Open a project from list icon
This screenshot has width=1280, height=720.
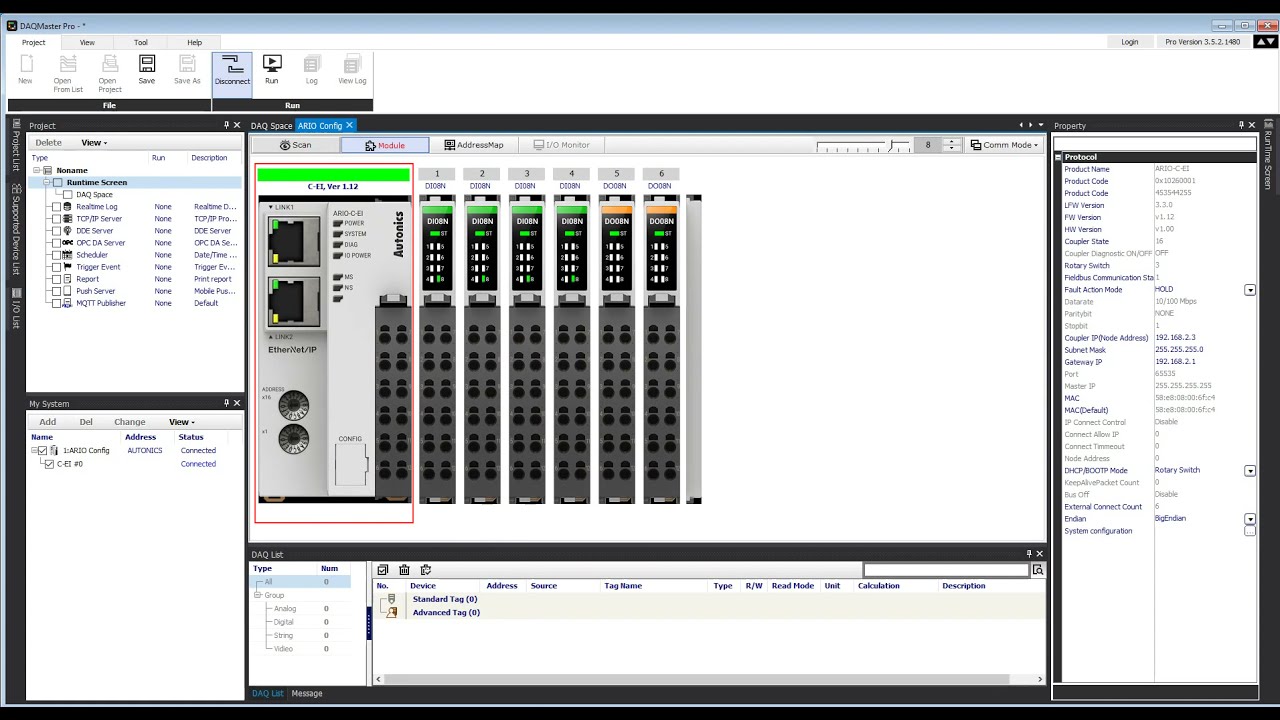point(68,64)
